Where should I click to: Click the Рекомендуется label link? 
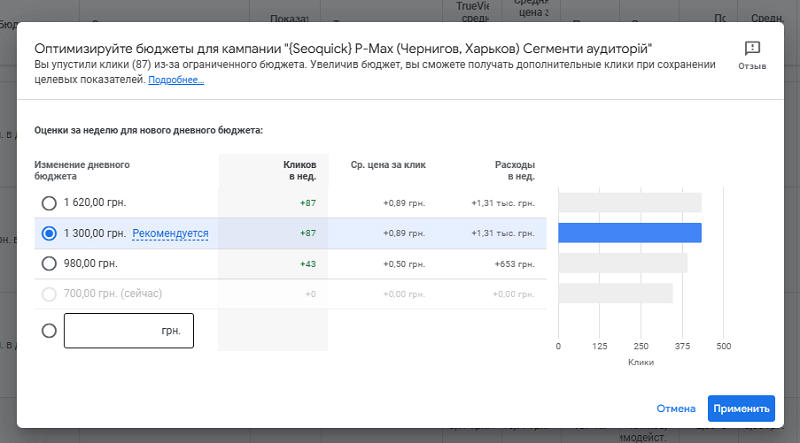(170, 233)
